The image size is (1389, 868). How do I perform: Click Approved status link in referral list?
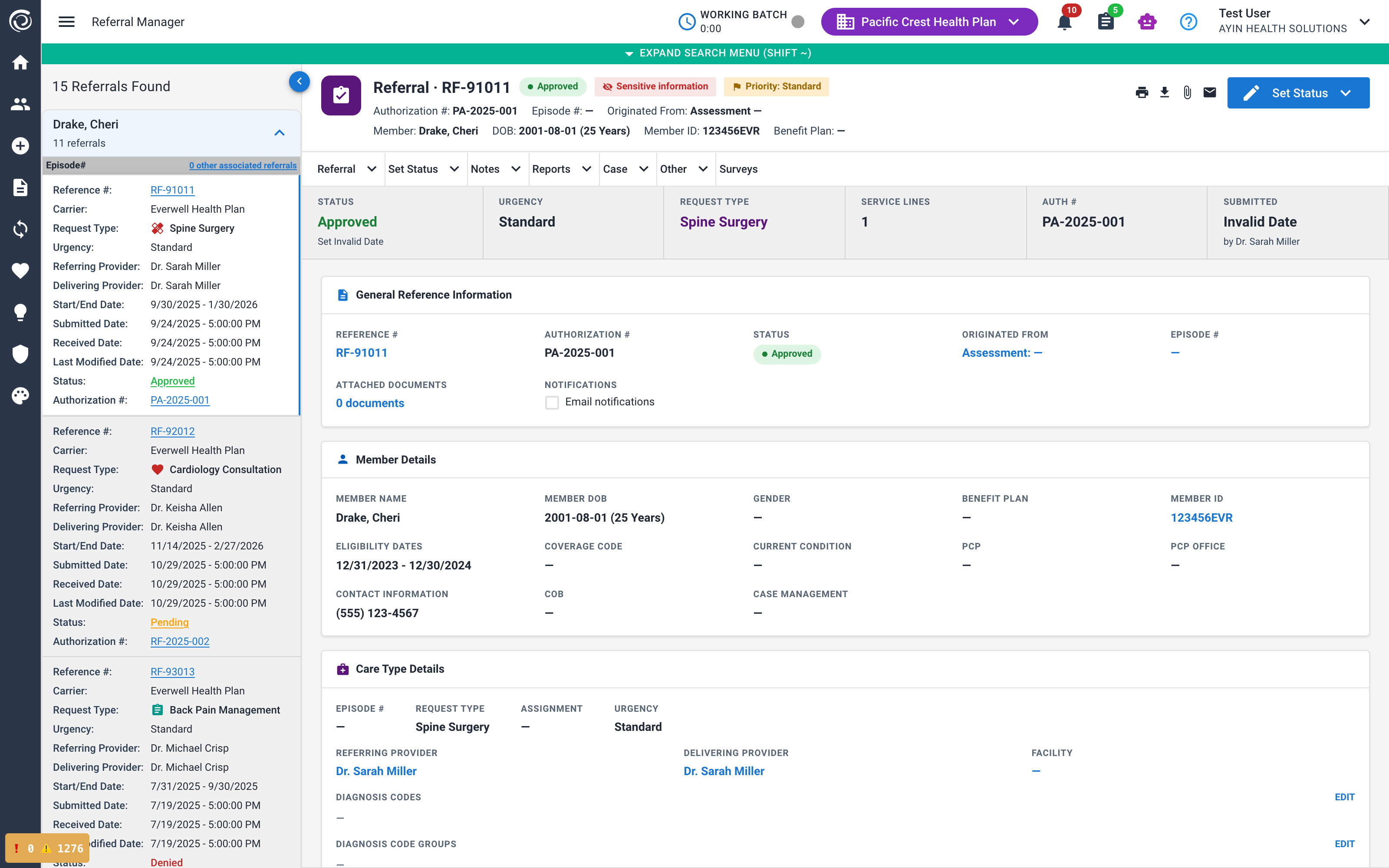pos(172,381)
